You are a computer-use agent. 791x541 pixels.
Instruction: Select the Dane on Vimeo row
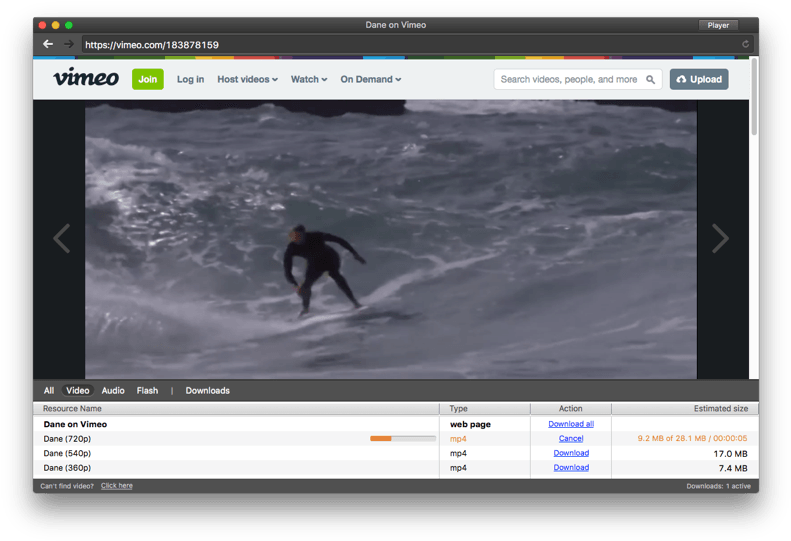click(396, 424)
